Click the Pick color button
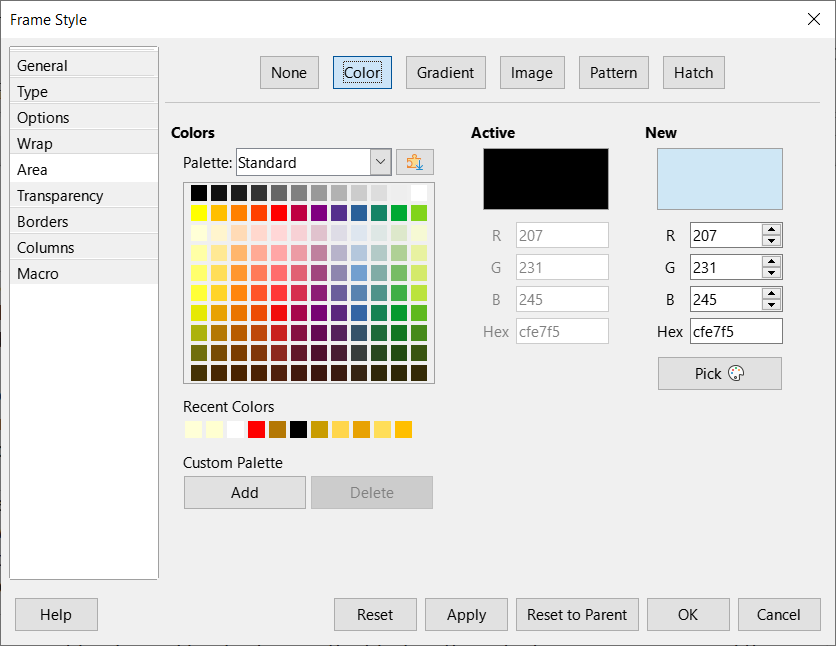Screen dimensions: 836x646 coord(720,374)
